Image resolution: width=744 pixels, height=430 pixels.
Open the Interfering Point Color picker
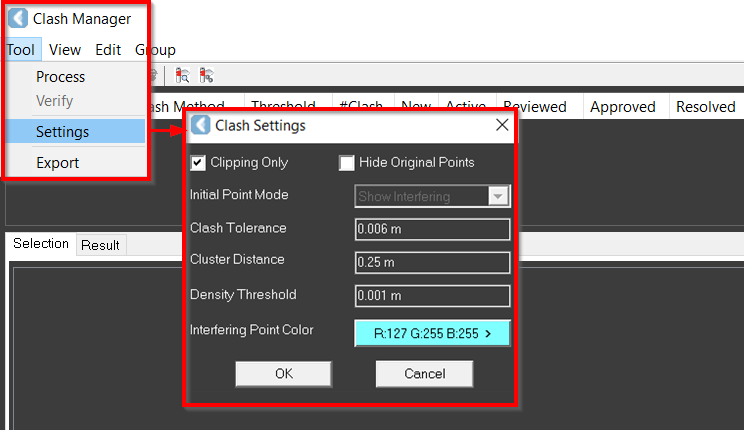(x=432, y=333)
